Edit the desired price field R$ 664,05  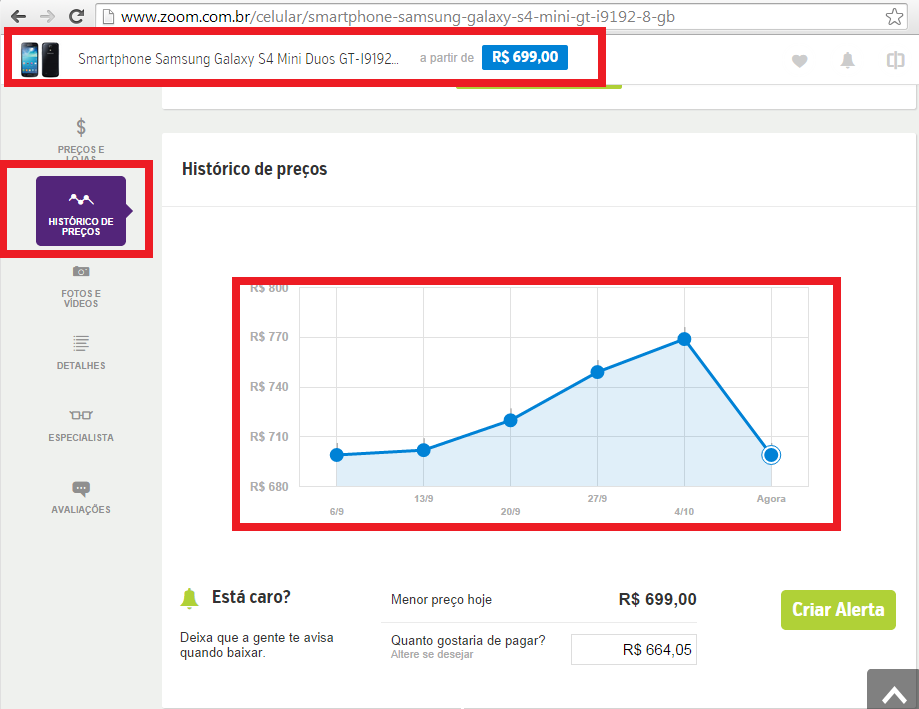pos(634,649)
